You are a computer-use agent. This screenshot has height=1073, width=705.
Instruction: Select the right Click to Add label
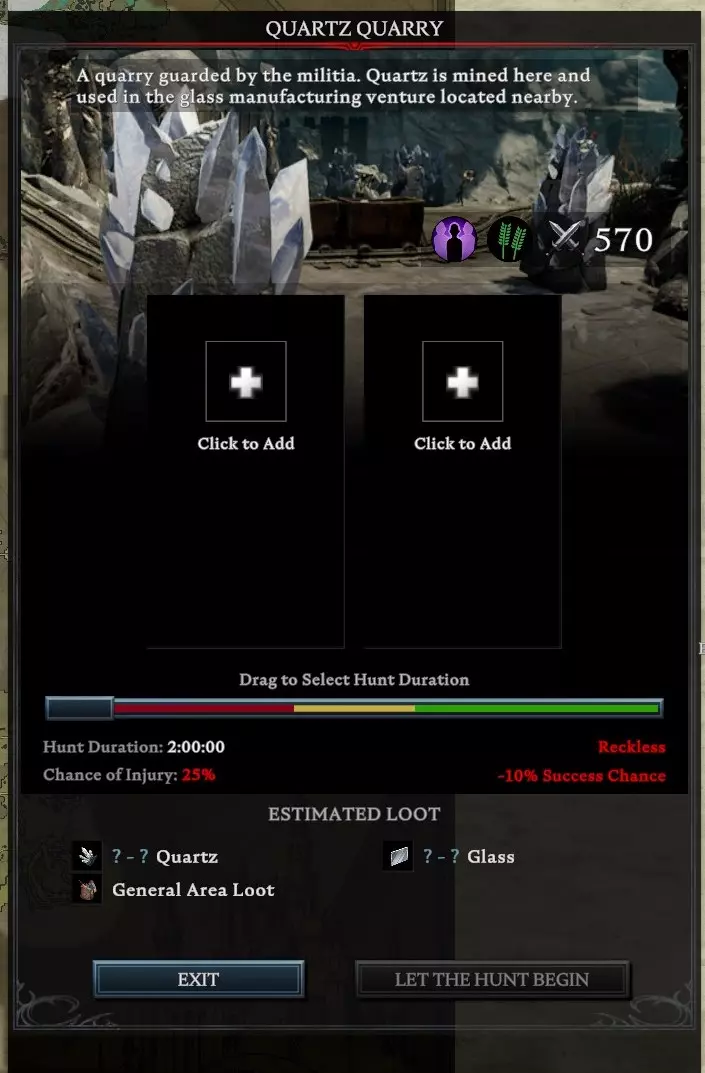click(463, 443)
